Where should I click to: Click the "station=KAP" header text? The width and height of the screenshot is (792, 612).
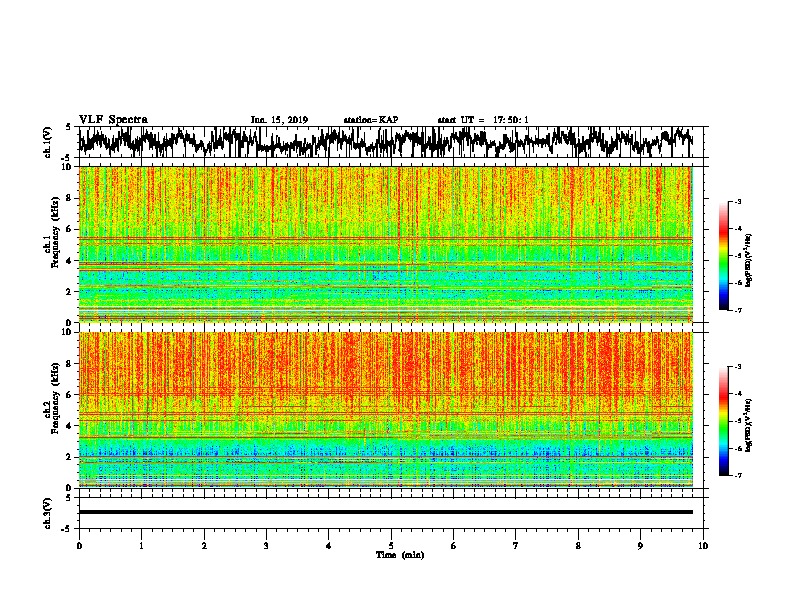371,120
